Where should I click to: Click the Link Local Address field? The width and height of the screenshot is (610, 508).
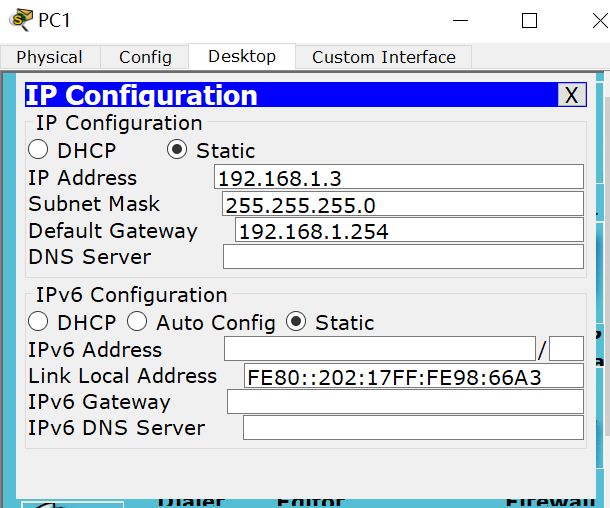coord(414,375)
